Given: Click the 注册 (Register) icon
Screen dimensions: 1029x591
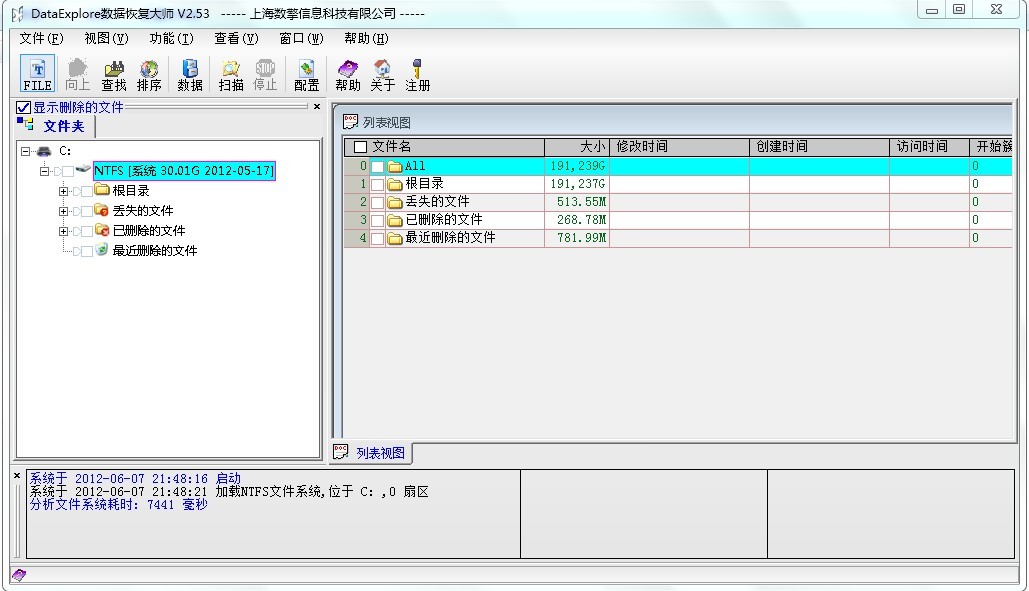Looking at the screenshot, I should [x=417, y=72].
